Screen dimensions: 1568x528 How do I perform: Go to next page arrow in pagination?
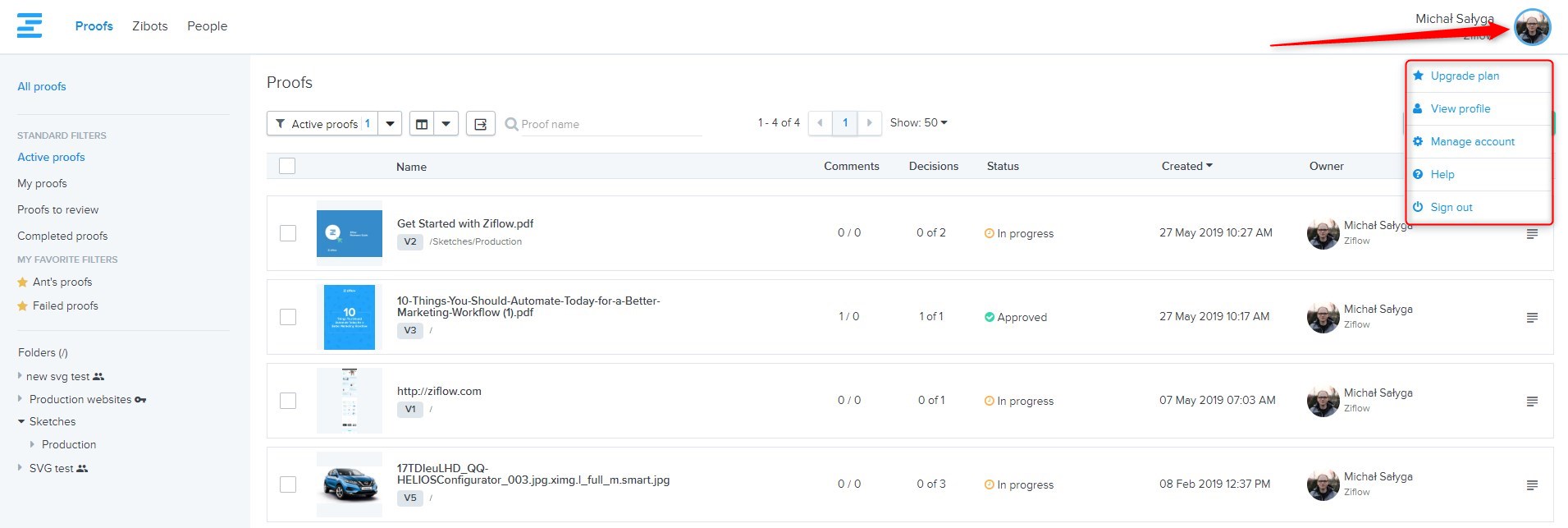click(869, 123)
